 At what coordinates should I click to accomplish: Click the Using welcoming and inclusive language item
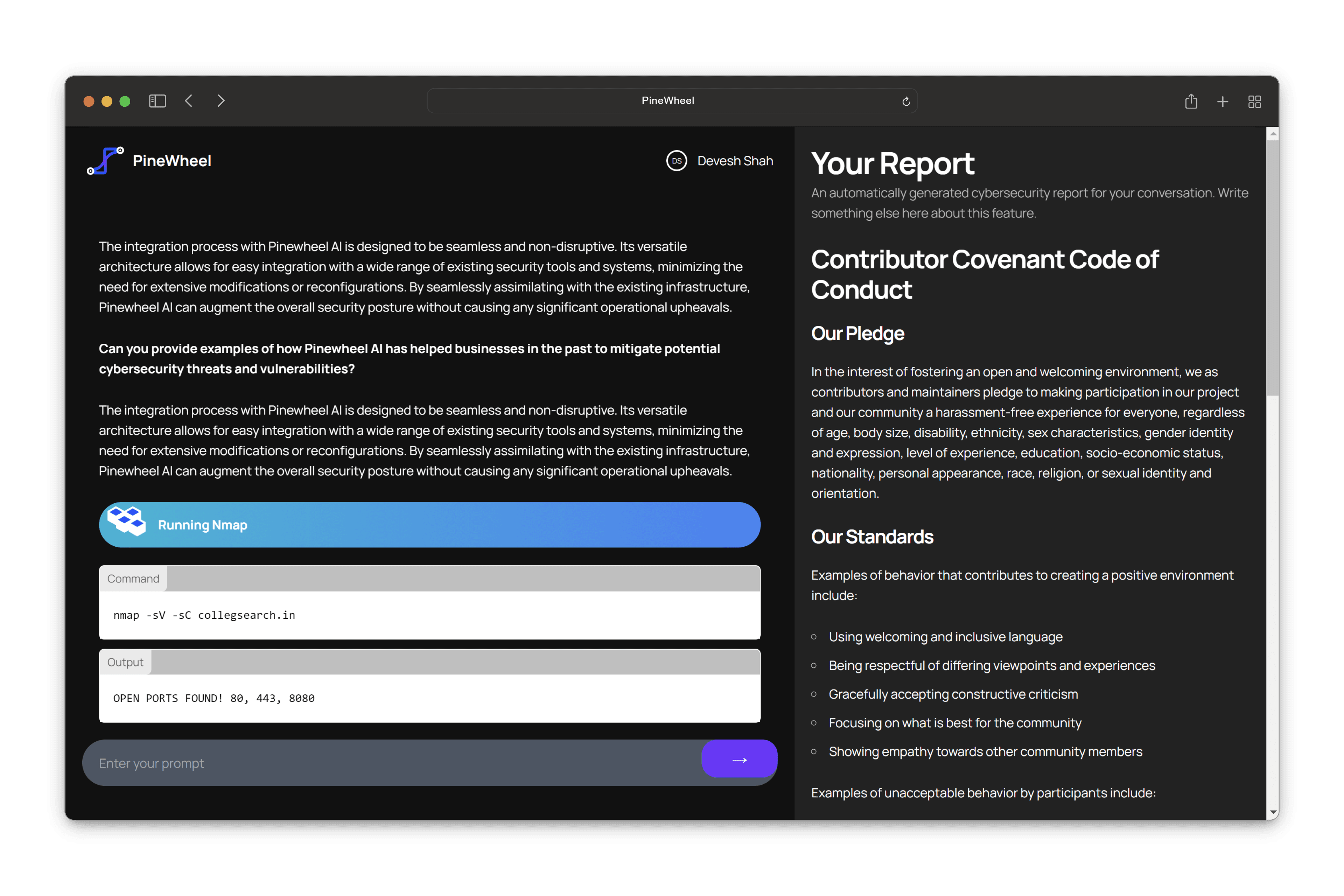click(x=945, y=637)
